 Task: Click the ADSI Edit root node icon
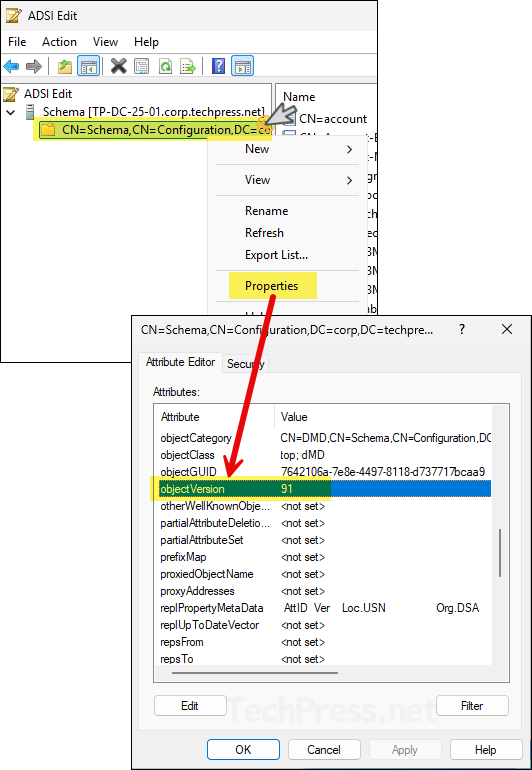pyautogui.click(x=11, y=94)
